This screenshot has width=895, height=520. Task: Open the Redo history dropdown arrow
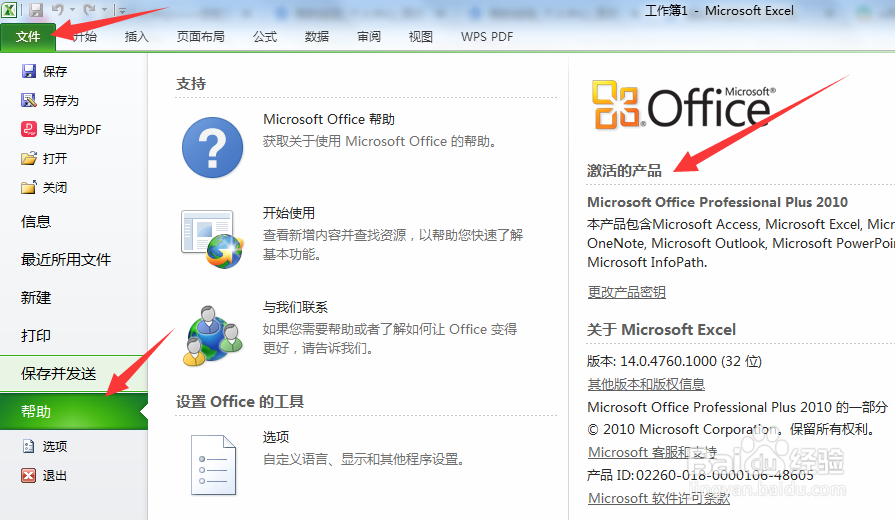pyautogui.click(x=104, y=10)
